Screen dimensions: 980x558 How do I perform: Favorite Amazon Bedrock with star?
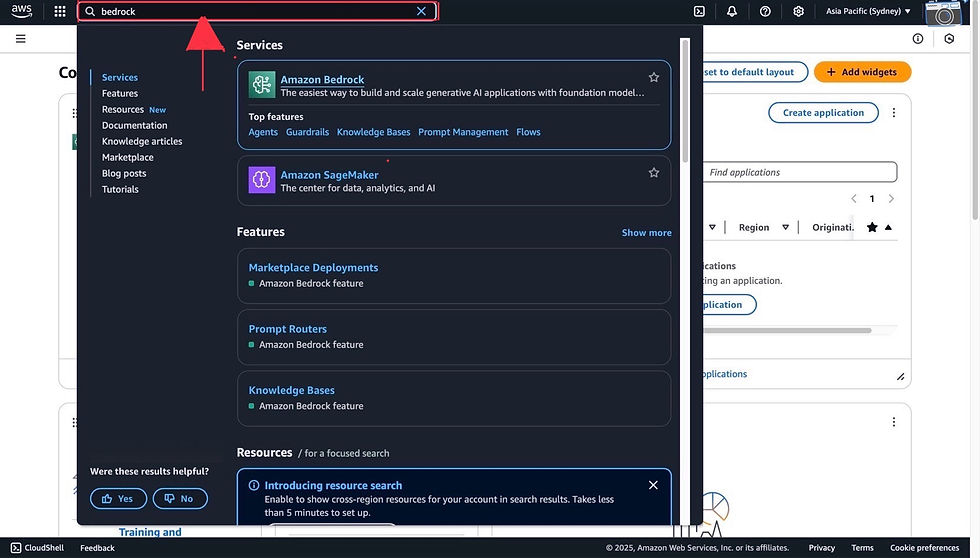[x=654, y=77]
